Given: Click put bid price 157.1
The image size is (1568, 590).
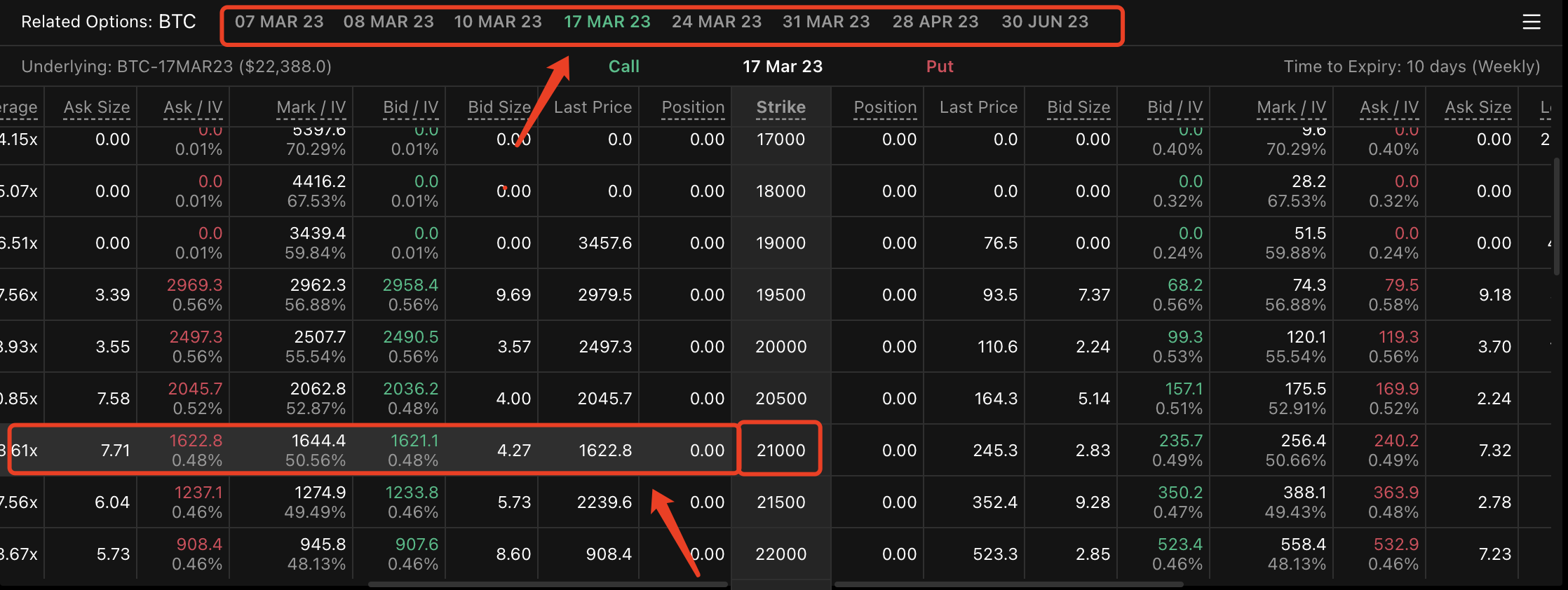Looking at the screenshot, I should point(1184,389).
